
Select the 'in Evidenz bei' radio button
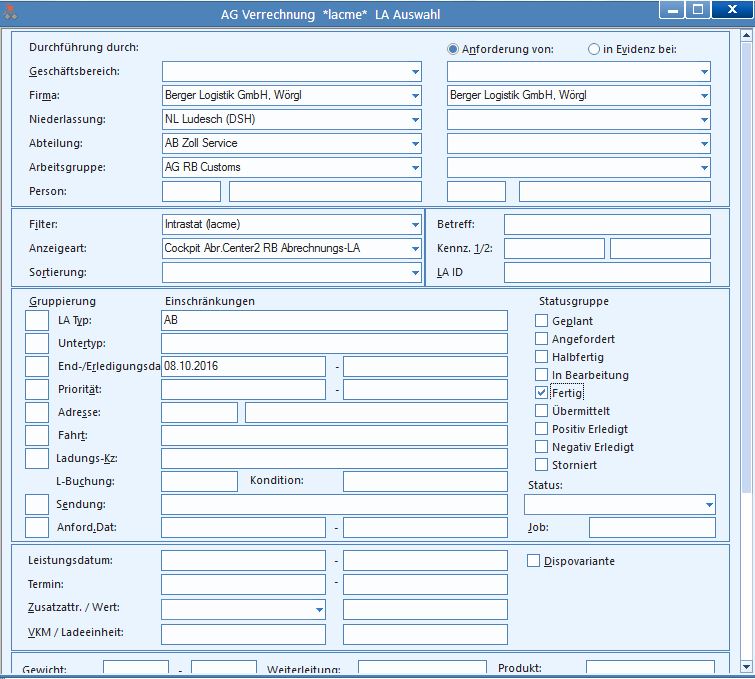(x=594, y=49)
